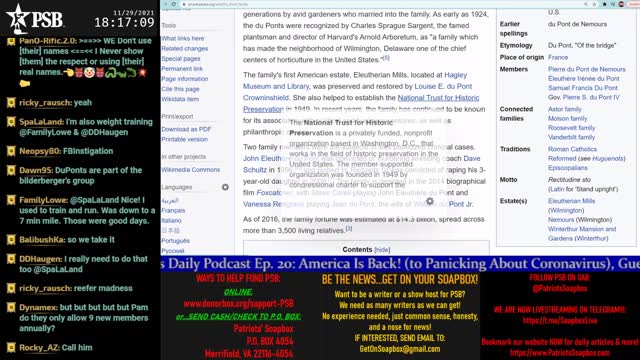The image size is (640, 360).
Task: Click the 'GetOnSoapbox@gmail.com' email text
Action: click(x=400, y=349)
